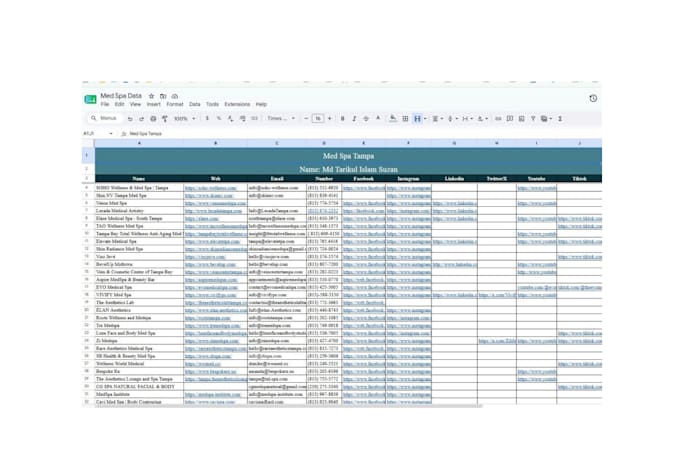Screen dimensions: 680x459
Task: Open the Facebook link for EVO Medical Spa
Action: coord(363,287)
